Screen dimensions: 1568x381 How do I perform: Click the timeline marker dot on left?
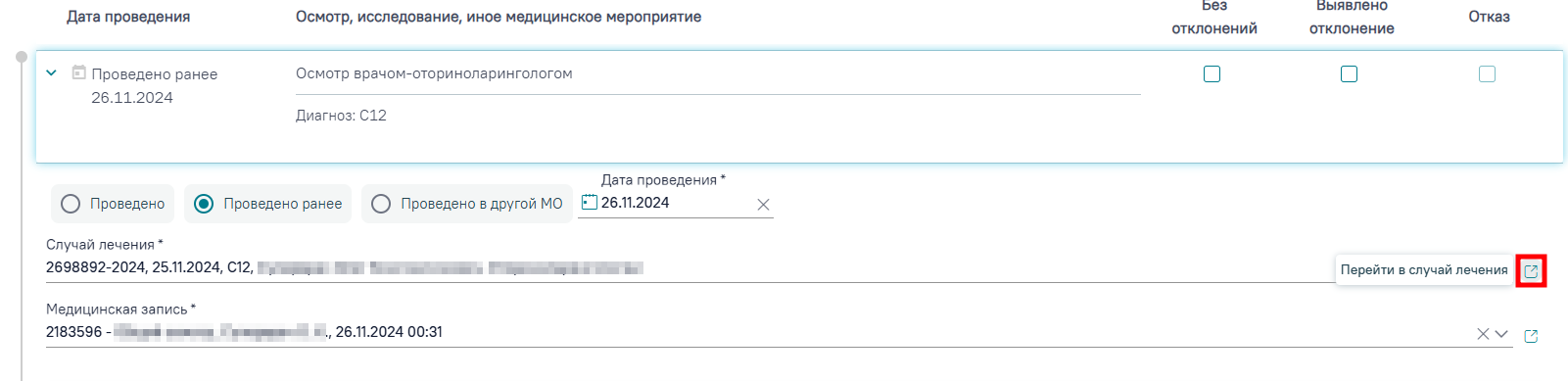click(x=22, y=57)
